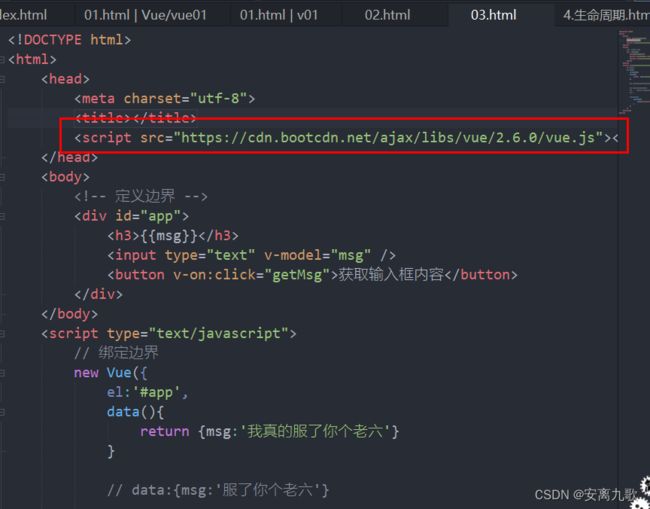
Task: Collapse the html tag fold marker
Action: [2, 59]
